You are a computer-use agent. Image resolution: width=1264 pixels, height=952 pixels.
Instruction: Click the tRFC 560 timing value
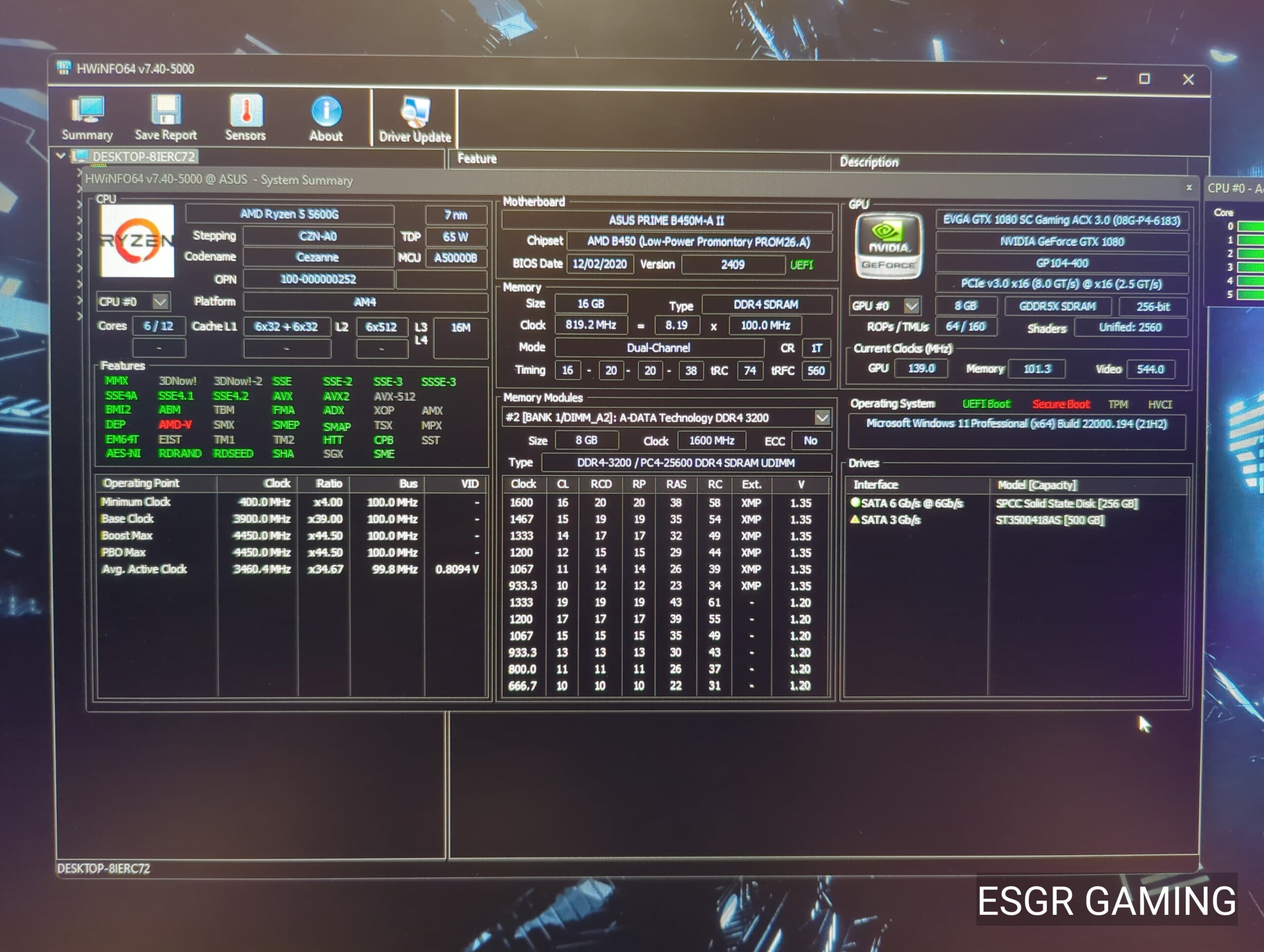816,370
